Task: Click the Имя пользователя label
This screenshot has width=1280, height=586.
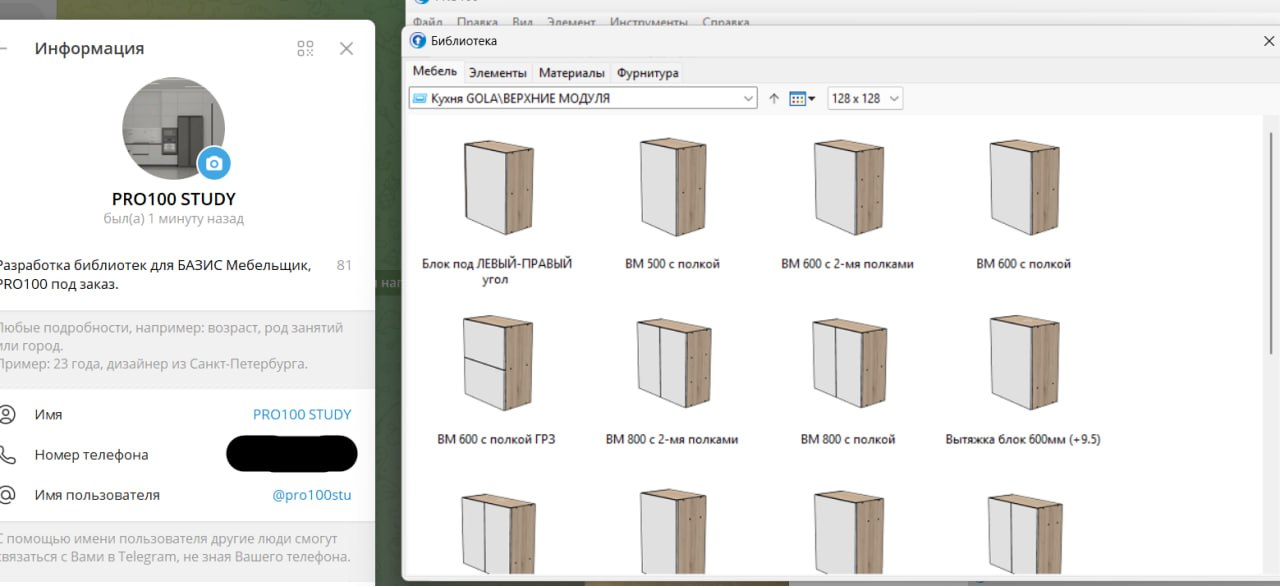Action: tap(97, 495)
